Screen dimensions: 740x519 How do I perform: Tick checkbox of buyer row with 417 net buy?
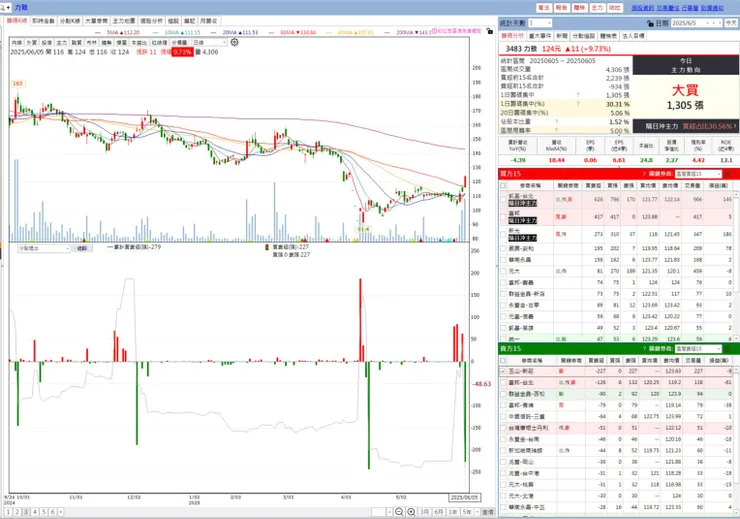pyautogui.click(x=503, y=217)
